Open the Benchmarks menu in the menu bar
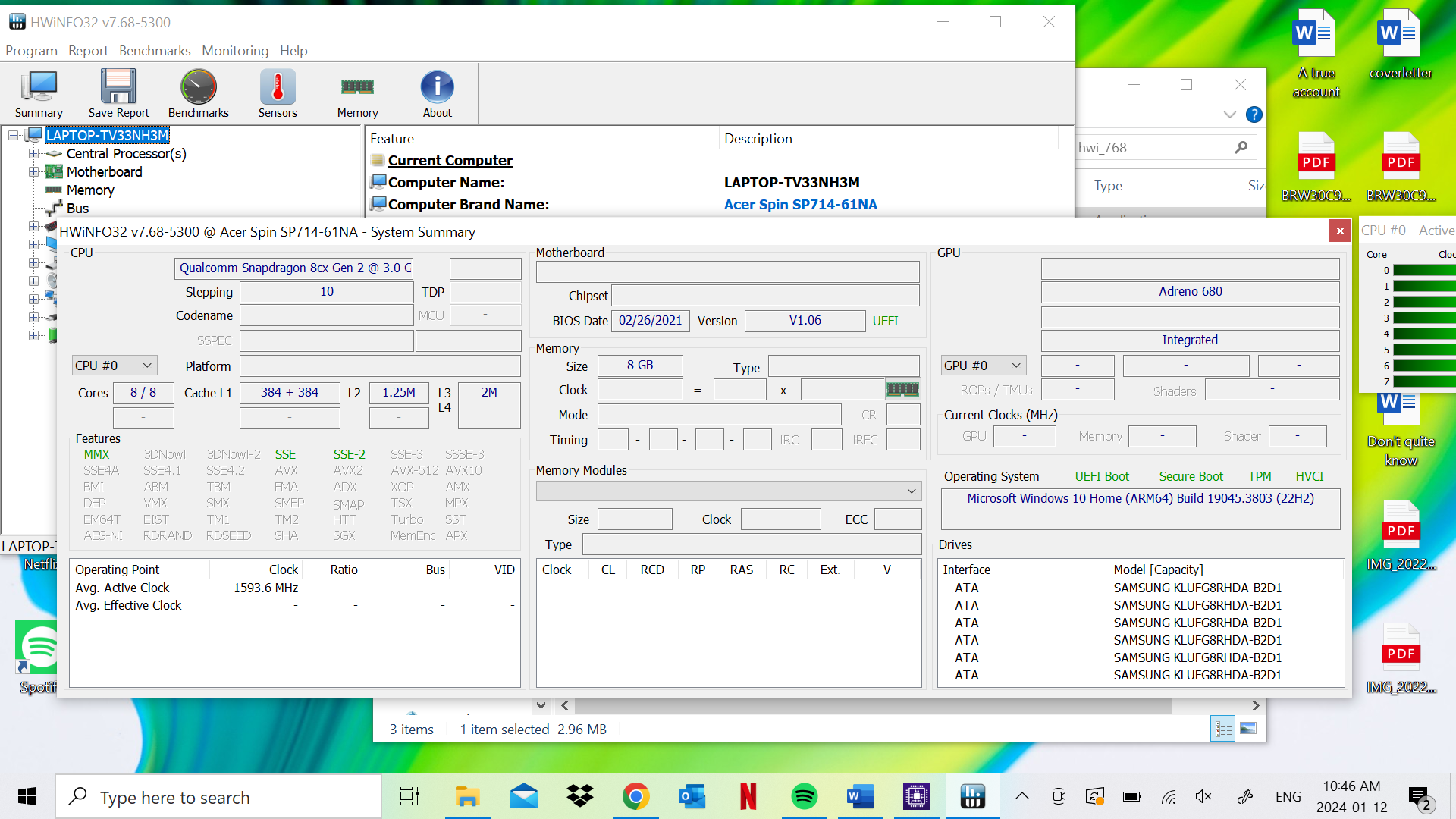 point(155,50)
